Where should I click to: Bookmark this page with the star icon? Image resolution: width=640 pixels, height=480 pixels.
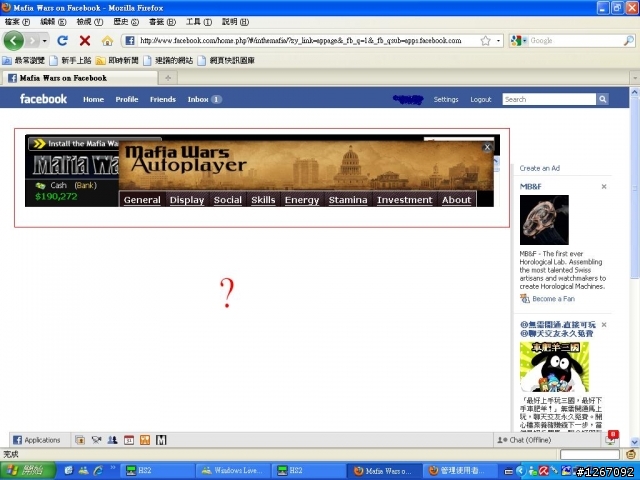click(485, 40)
